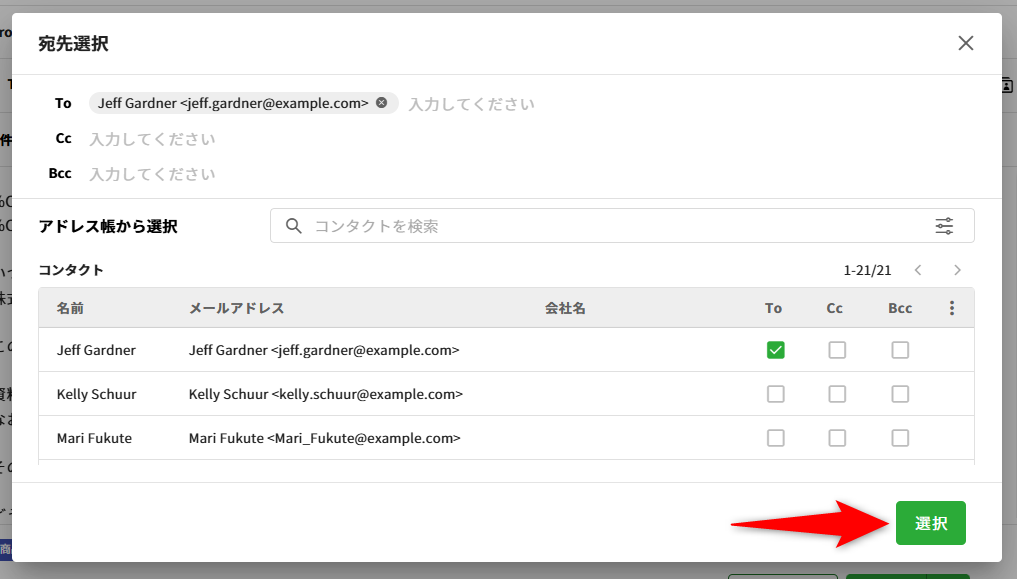Viewport: 1017px width, 579px height.
Task: Check To for Mari Fukute
Action: pos(775,438)
